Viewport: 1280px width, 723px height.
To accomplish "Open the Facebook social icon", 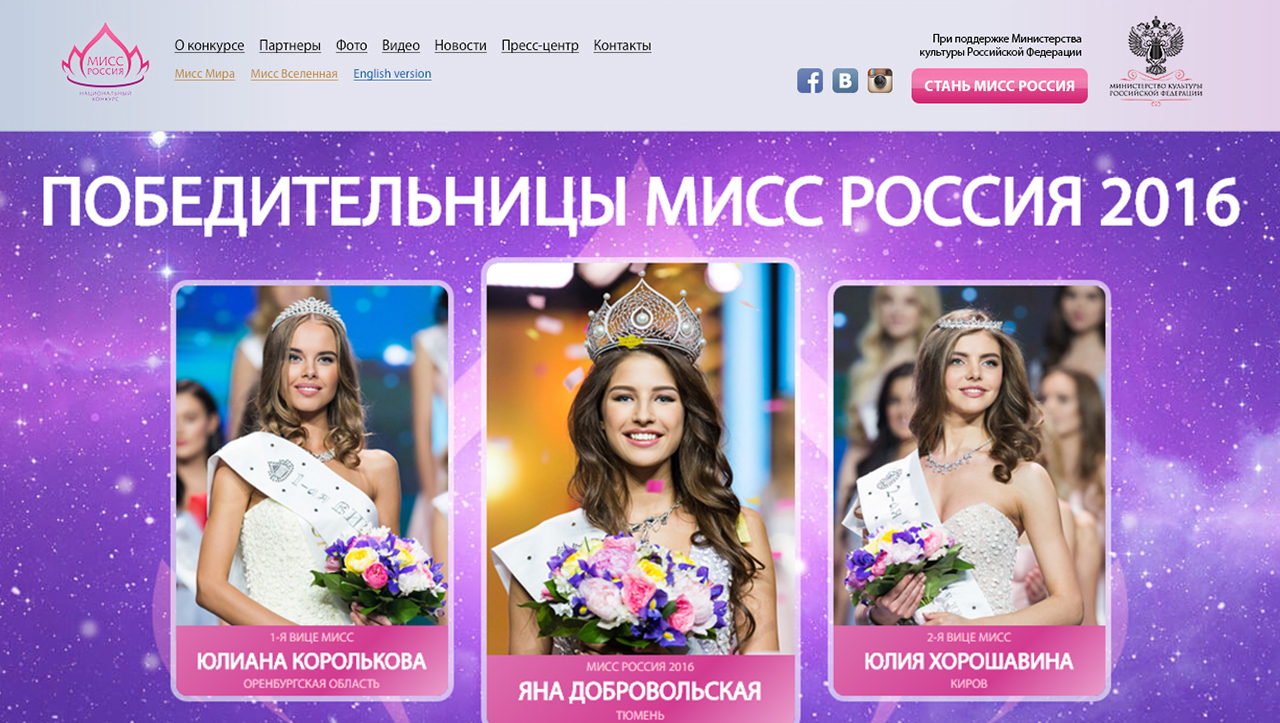I will [810, 81].
